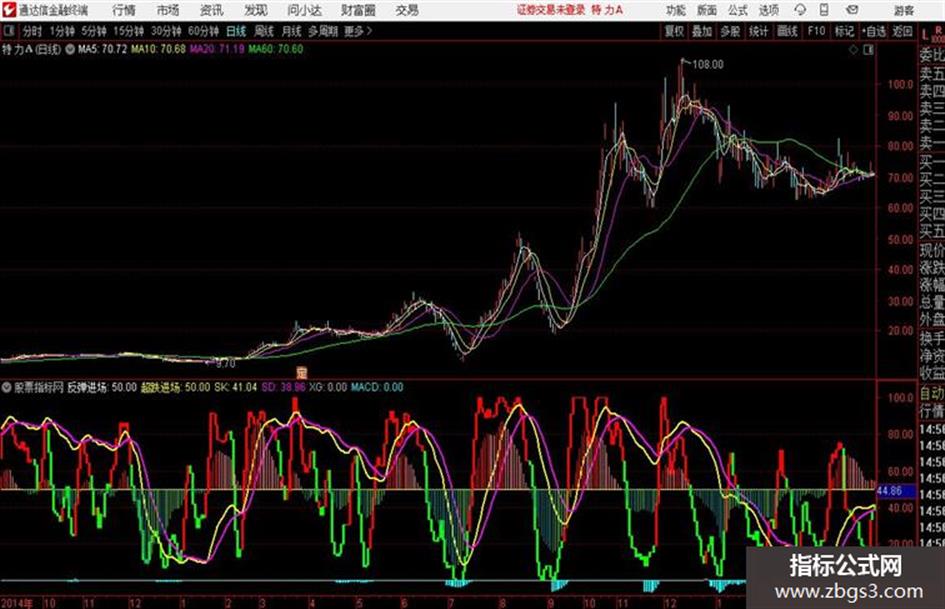Click the 多股 multi-stock button

tap(730, 31)
